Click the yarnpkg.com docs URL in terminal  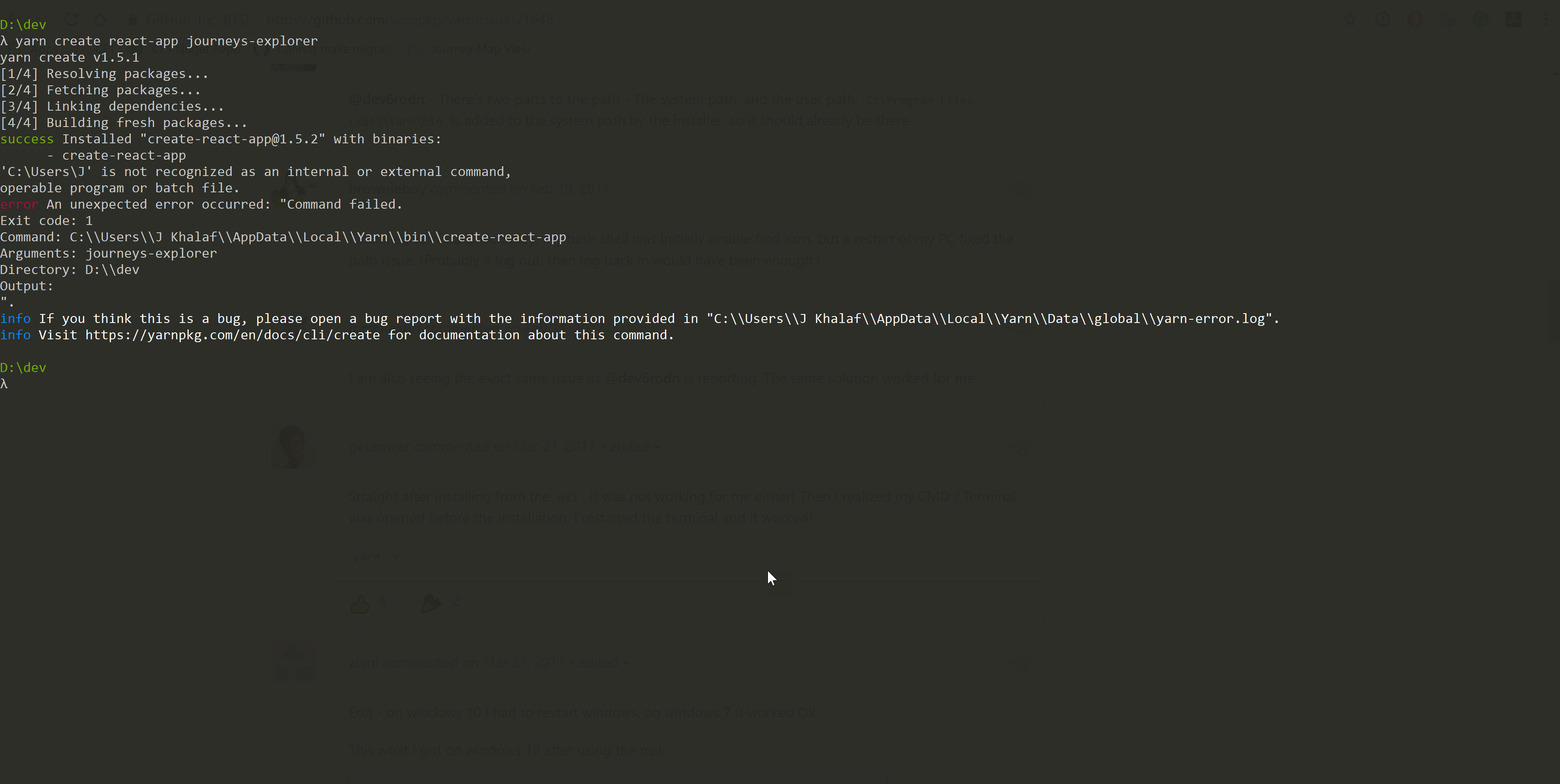(x=232, y=335)
